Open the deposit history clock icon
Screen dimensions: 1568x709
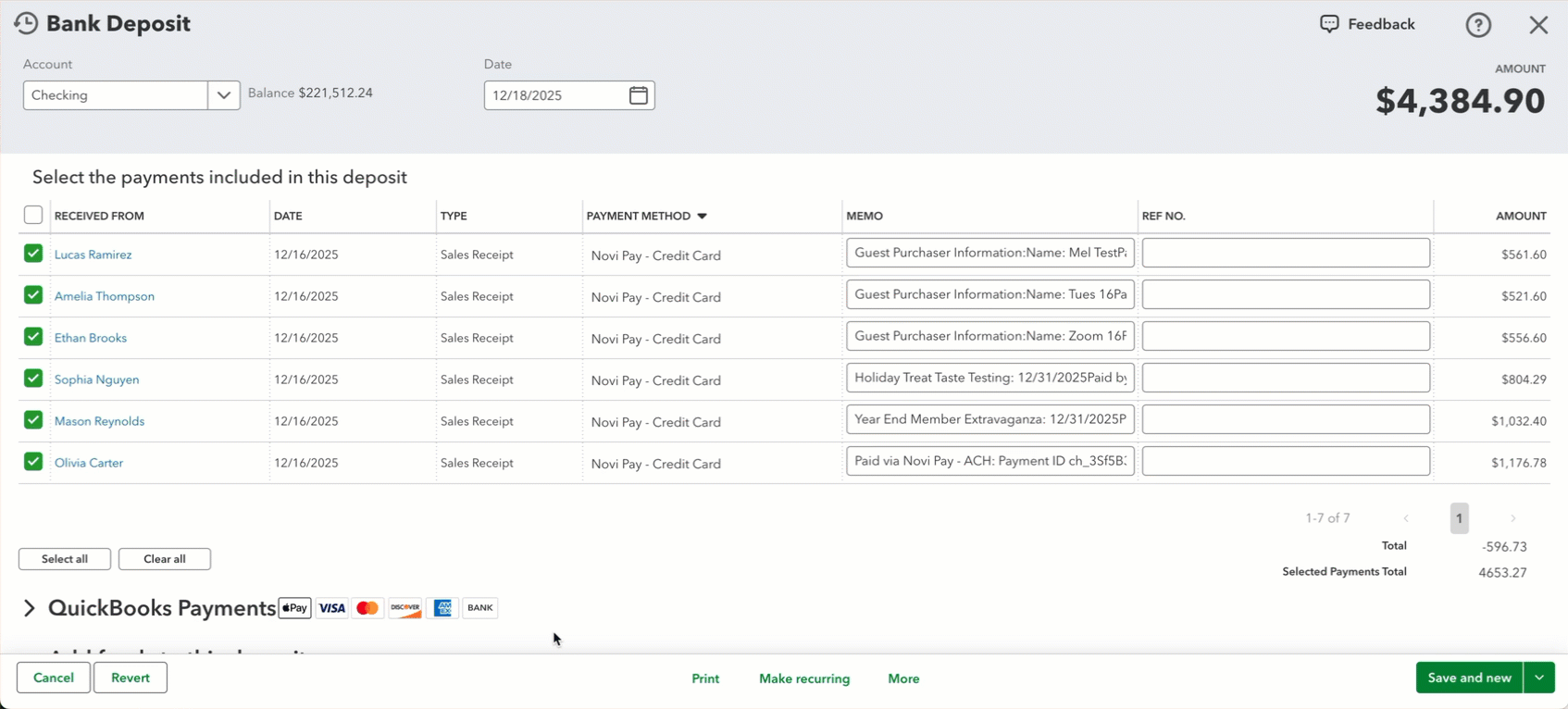pyautogui.click(x=26, y=23)
